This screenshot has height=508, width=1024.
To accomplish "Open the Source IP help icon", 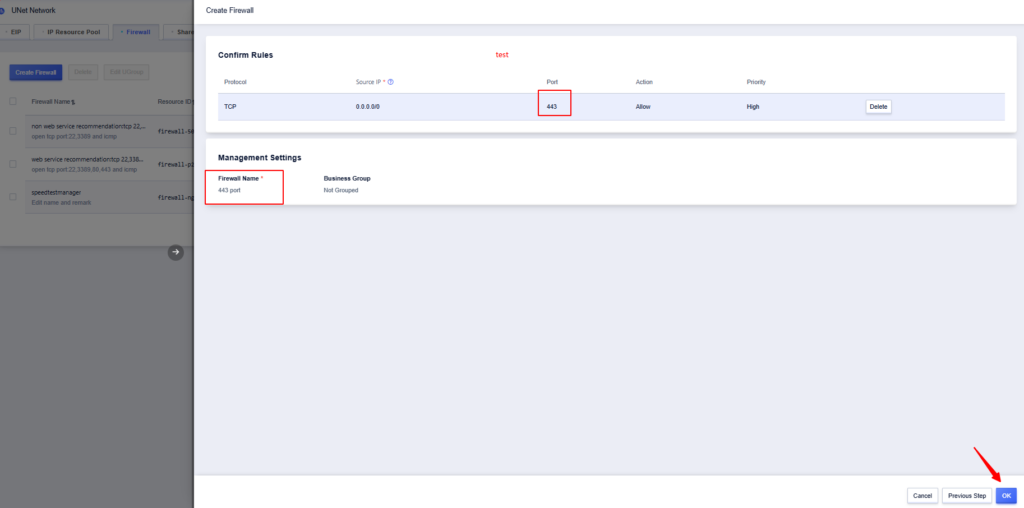I will [x=391, y=82].
